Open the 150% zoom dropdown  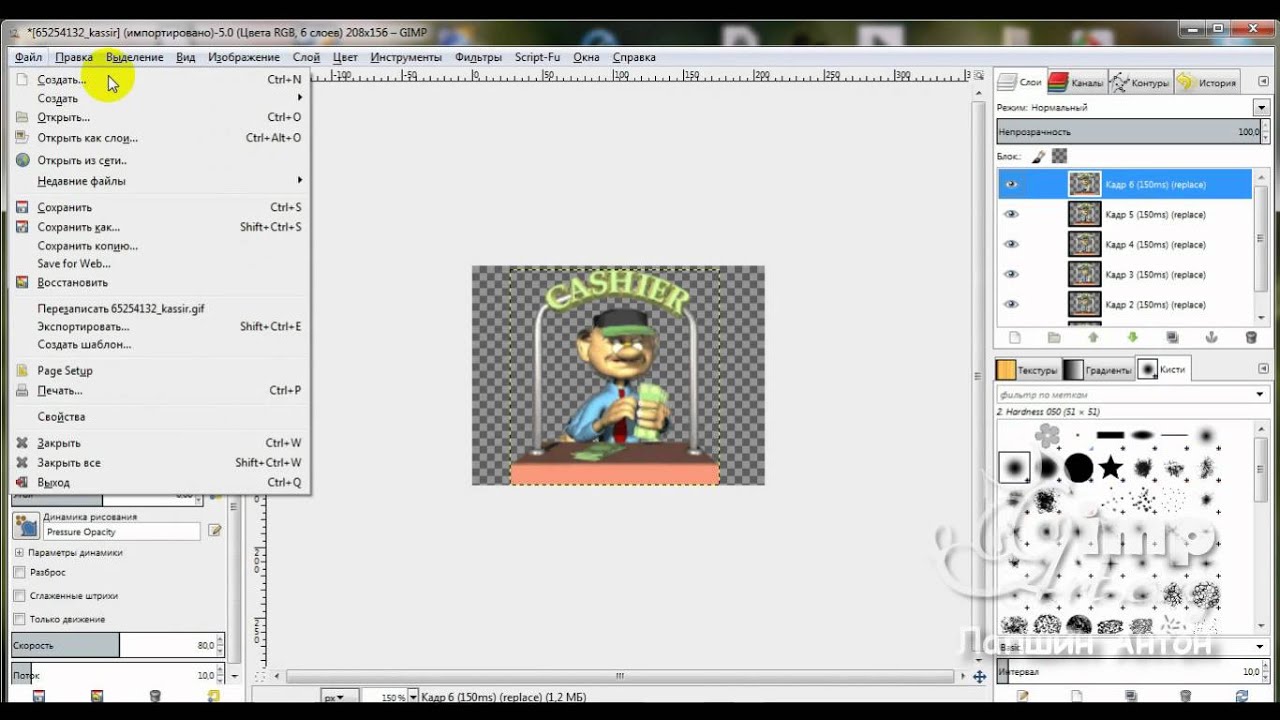click(412, 697)
